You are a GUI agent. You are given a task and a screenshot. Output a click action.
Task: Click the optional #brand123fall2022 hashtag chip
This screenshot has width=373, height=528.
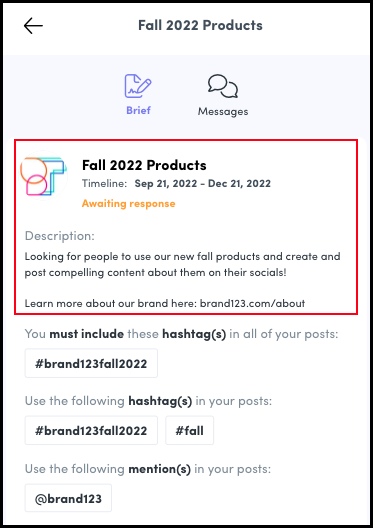tap(91, 430)
